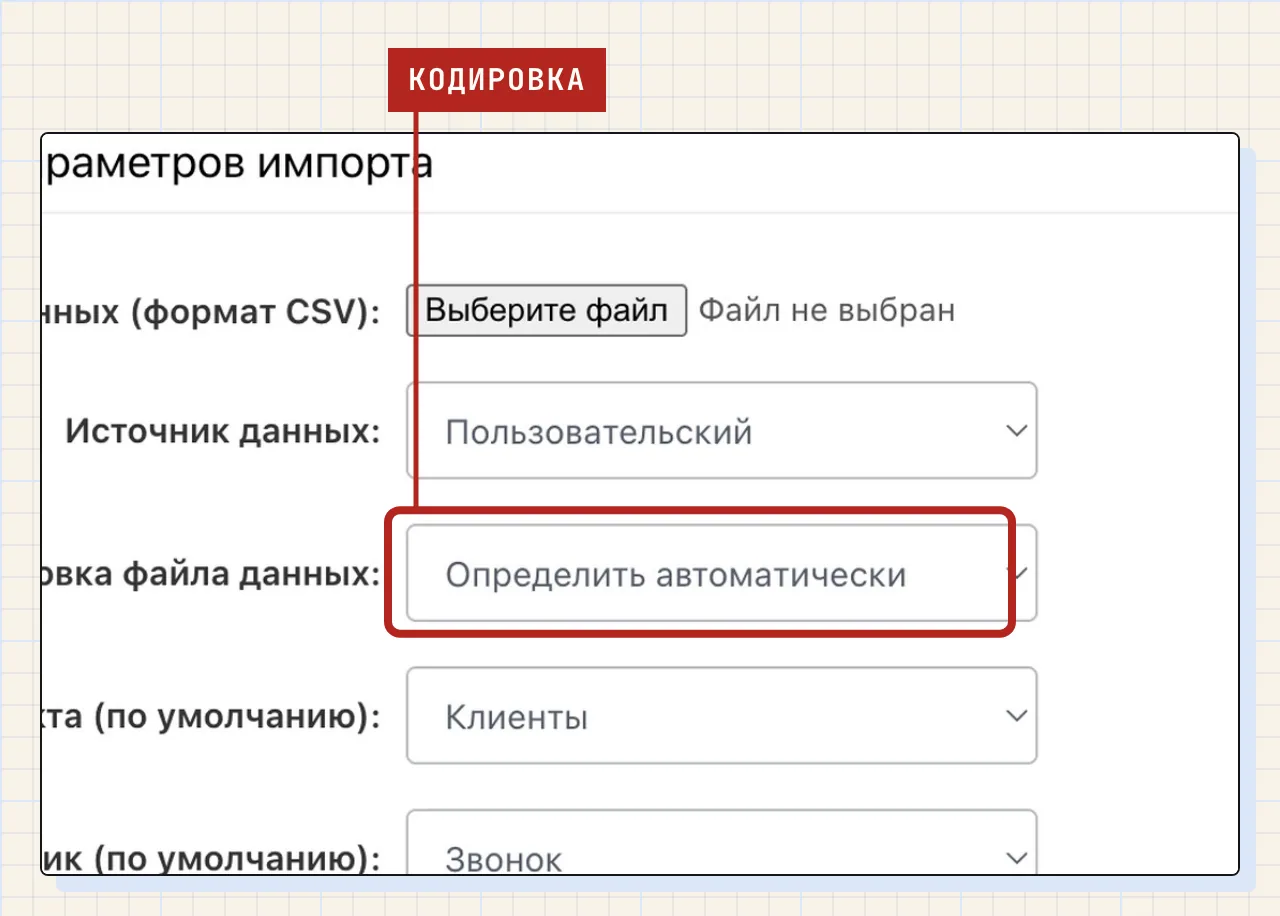Image resolution: width=1280 pixels, height=916 pixels.
Task: Click the 'файла данных:' encoding label
Action: tap(252, 575)
